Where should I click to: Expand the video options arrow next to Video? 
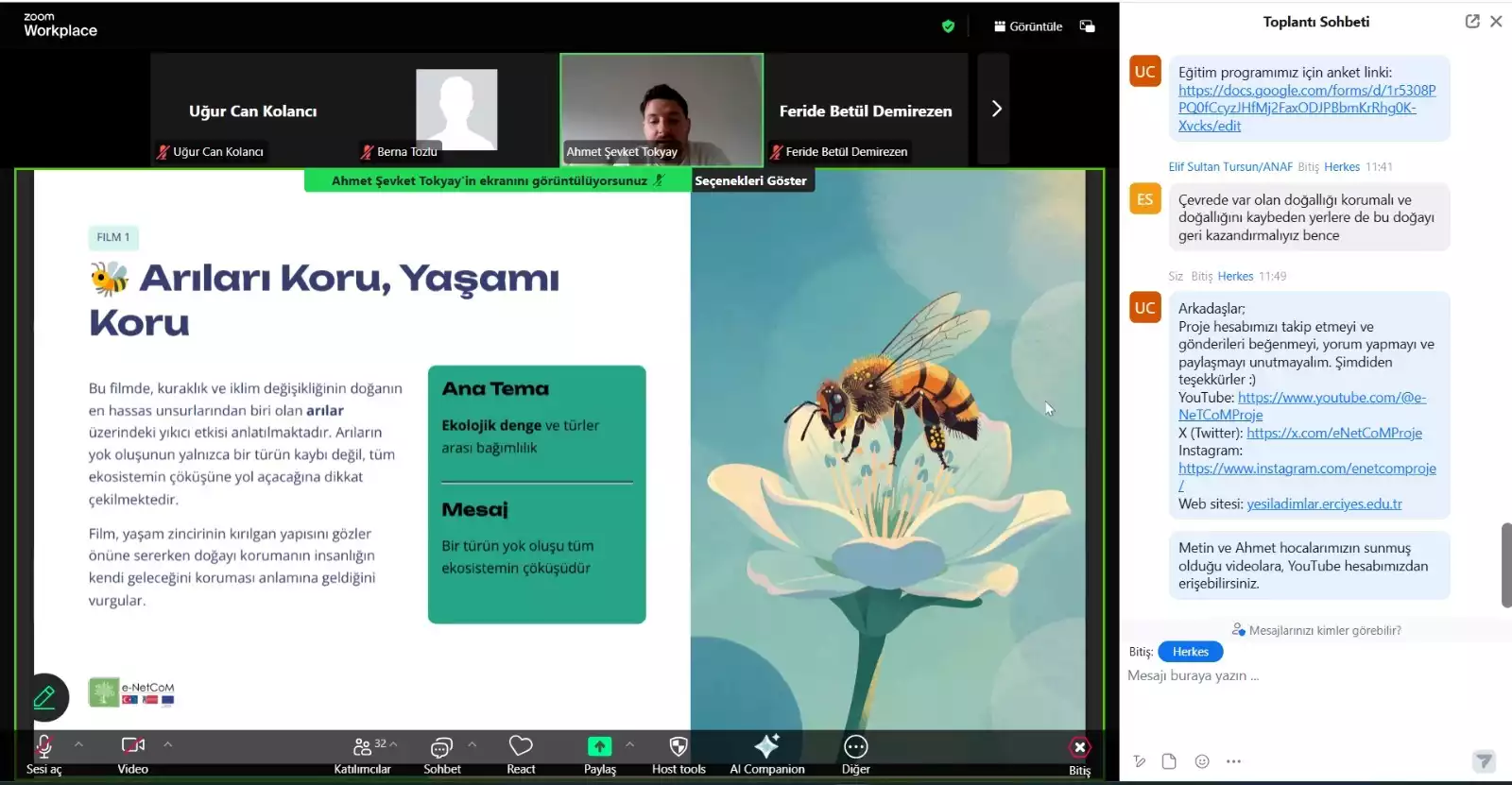167,744
